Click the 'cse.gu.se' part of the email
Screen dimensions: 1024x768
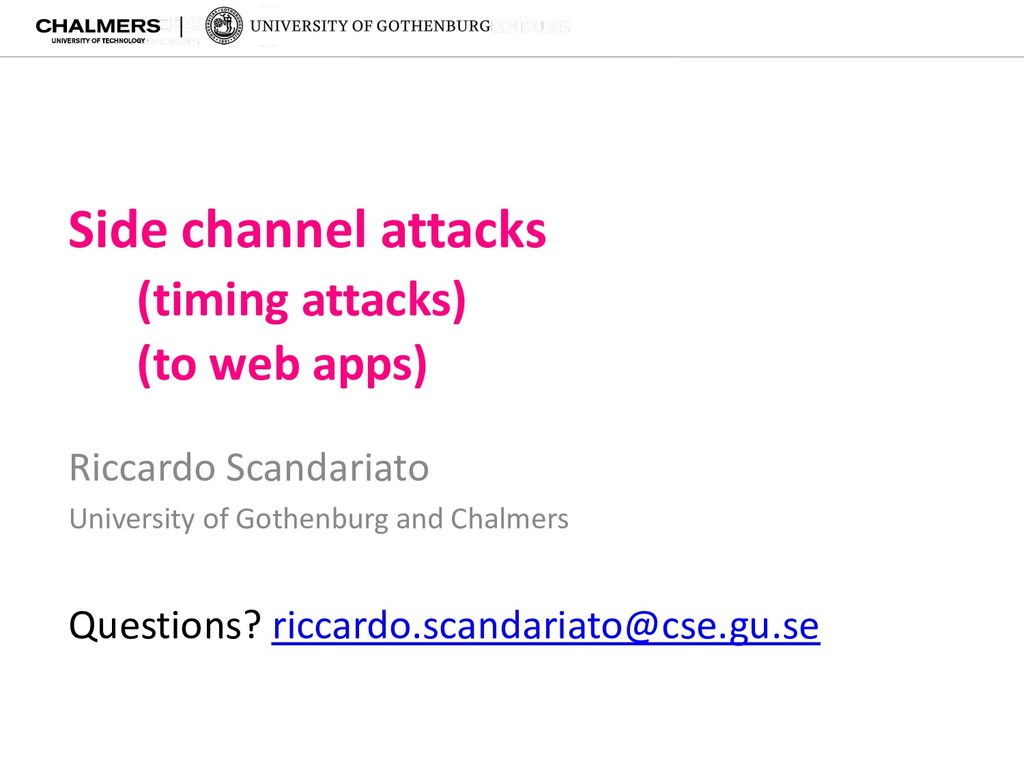click(741, 626)
